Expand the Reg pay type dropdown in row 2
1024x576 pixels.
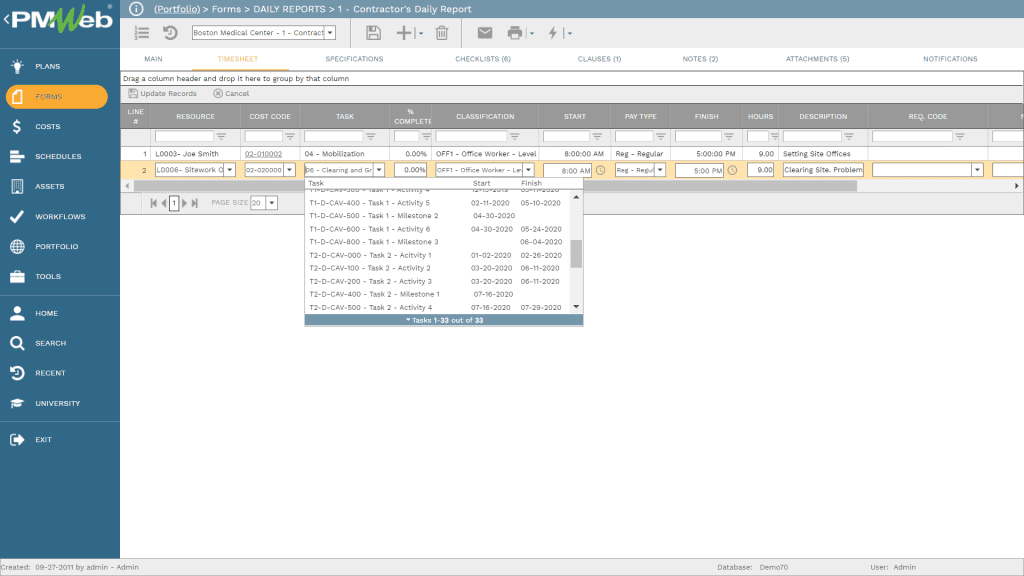660,170
